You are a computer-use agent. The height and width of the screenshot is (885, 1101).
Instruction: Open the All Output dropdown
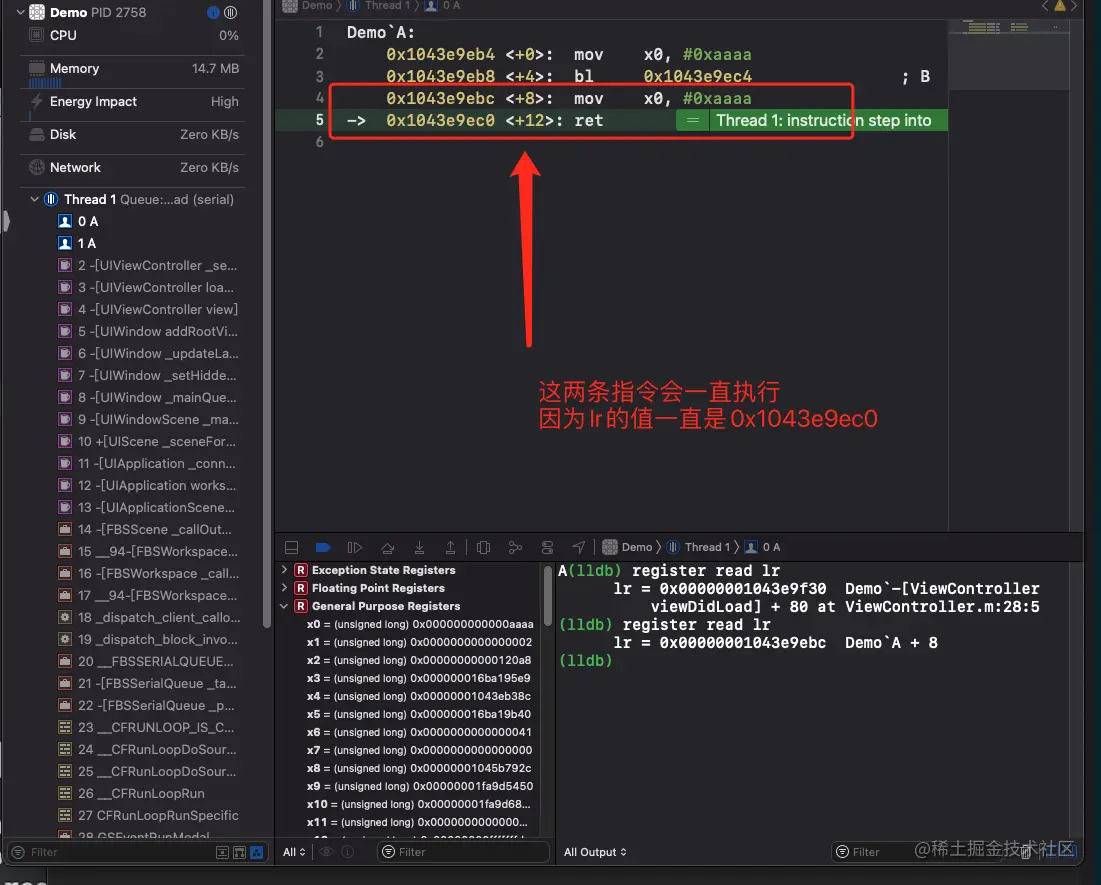click(x=595, y=852)
